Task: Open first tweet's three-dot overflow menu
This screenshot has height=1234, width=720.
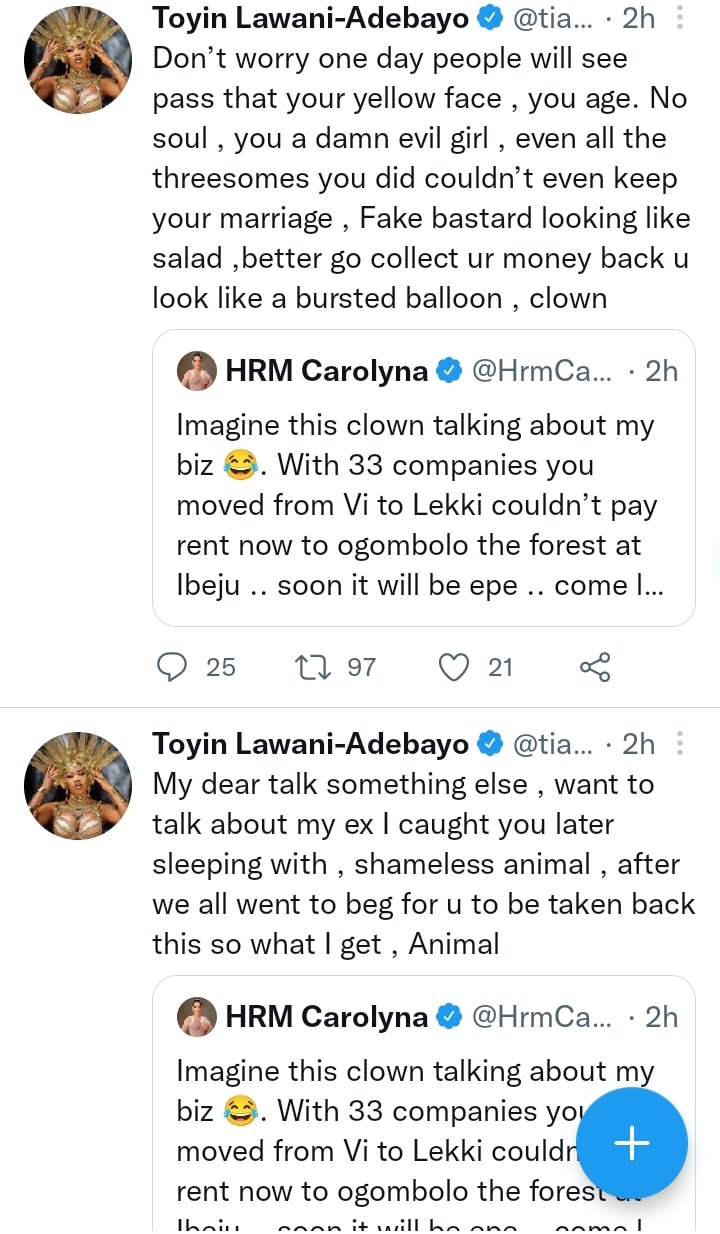Action: pos(680,18)
